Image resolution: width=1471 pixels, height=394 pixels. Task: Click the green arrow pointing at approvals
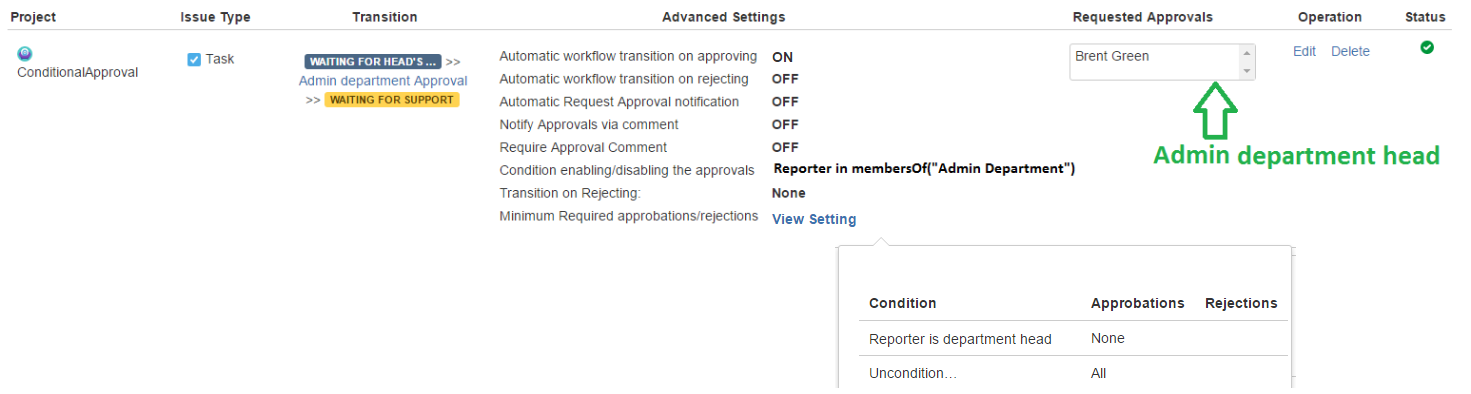click(x=1216, y=111)
